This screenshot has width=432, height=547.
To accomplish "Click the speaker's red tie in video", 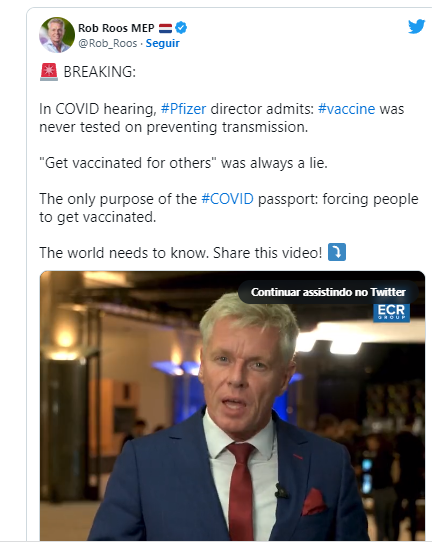I will pos(241,490).
